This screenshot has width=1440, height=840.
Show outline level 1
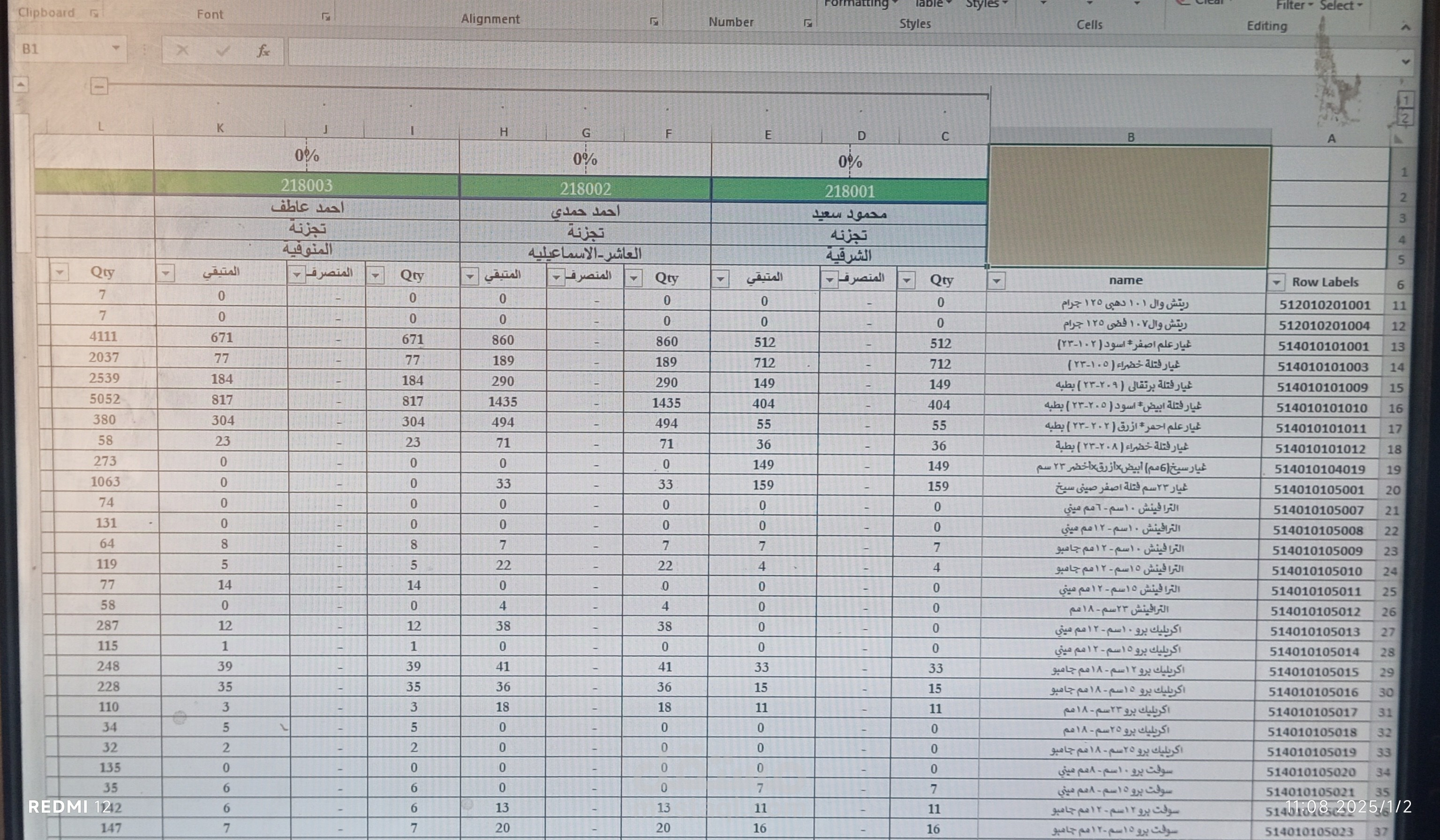click(1406, 100)
